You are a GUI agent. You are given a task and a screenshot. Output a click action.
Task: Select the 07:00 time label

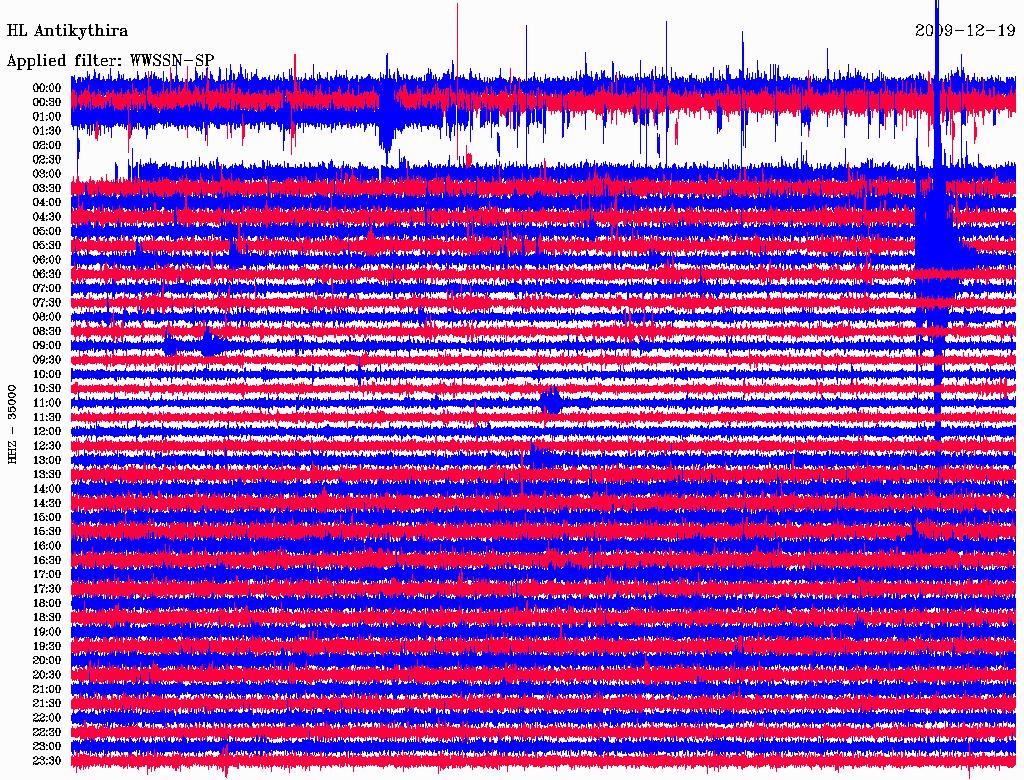coord(47,288)
